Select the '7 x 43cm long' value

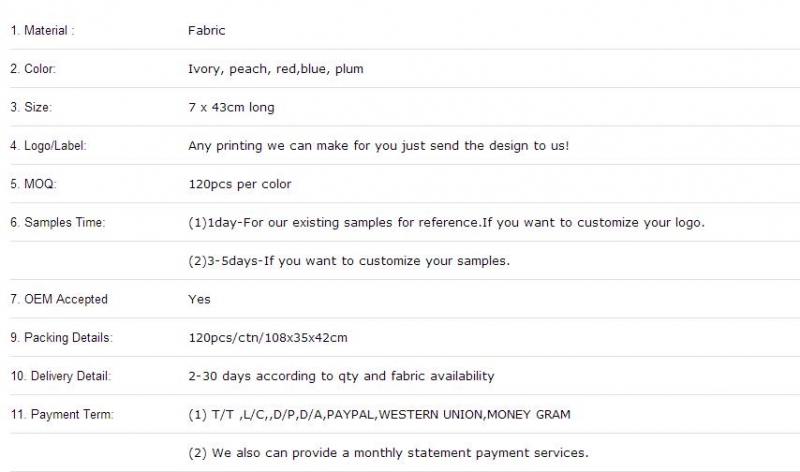click(231, 107)
